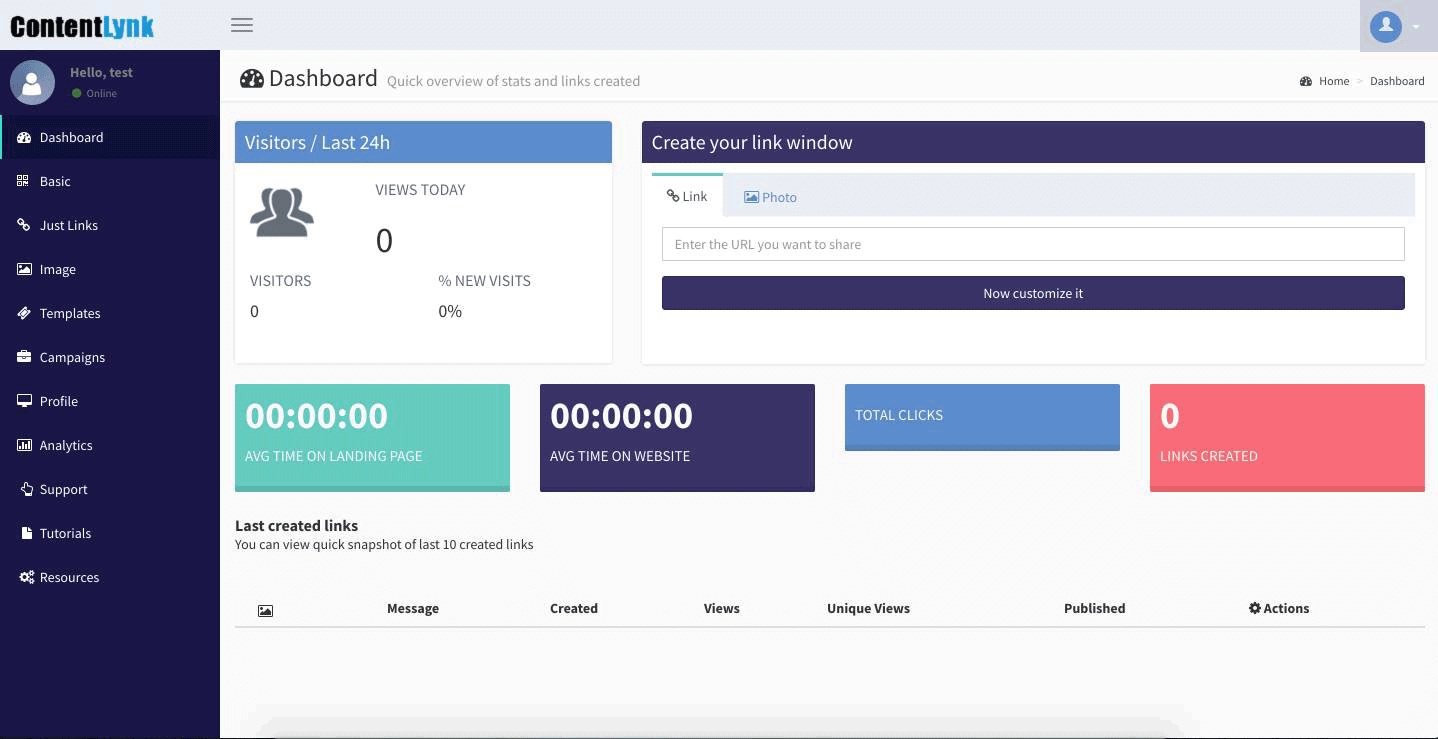Click the Resources gears icon
The image size is (1438, 739).
coord(26,577)
